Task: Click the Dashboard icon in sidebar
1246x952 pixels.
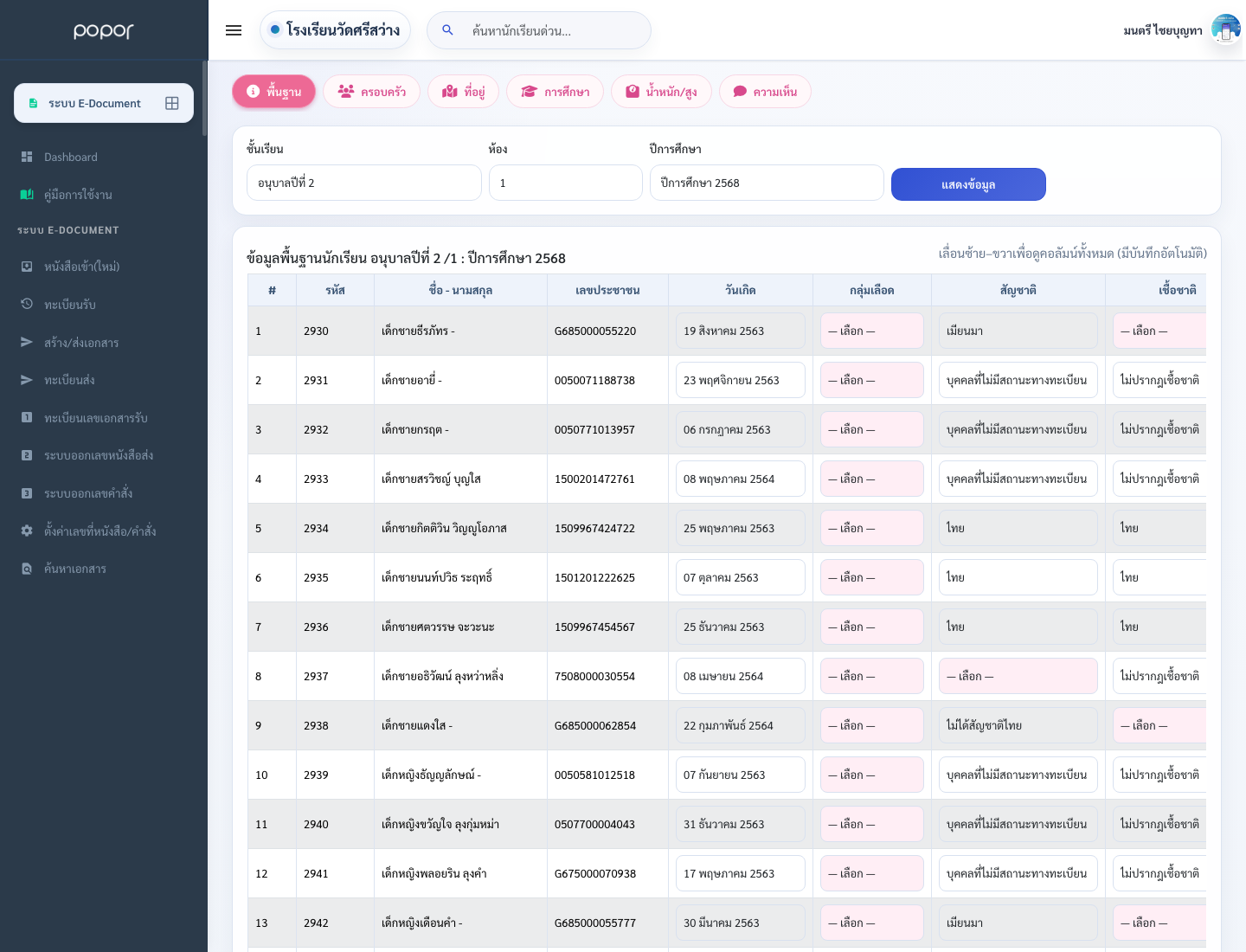Action: tap(27, 157)
